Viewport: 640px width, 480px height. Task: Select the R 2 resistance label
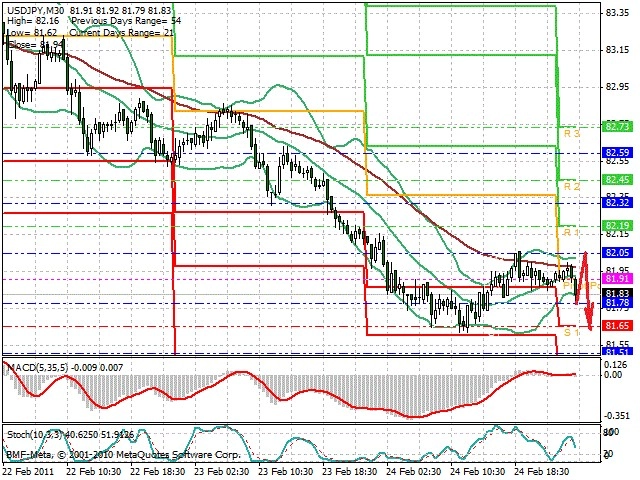[571, 187]
